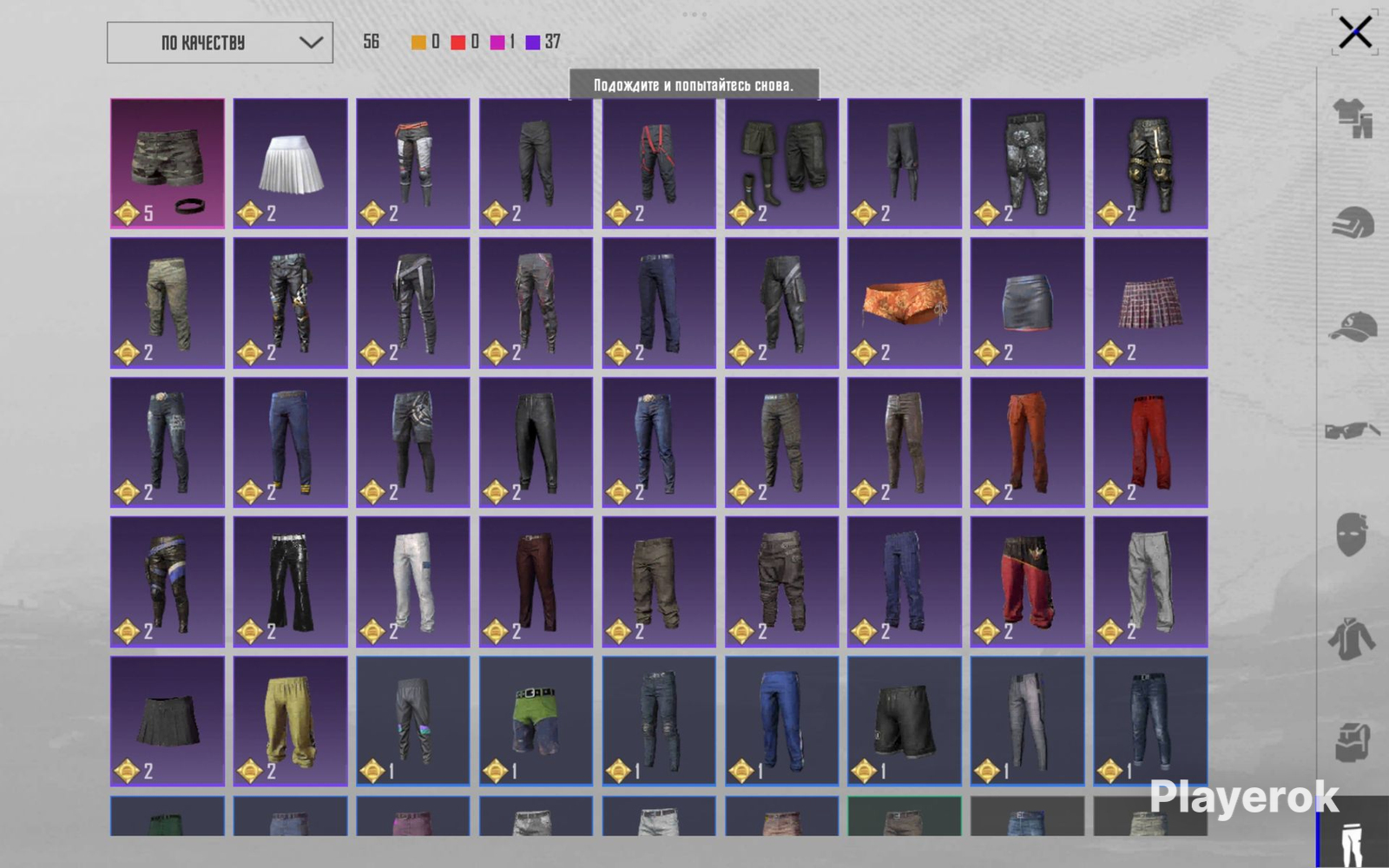Close the inventory with the X button
The image size is (1389, 868).
[x=1355, y=33]
